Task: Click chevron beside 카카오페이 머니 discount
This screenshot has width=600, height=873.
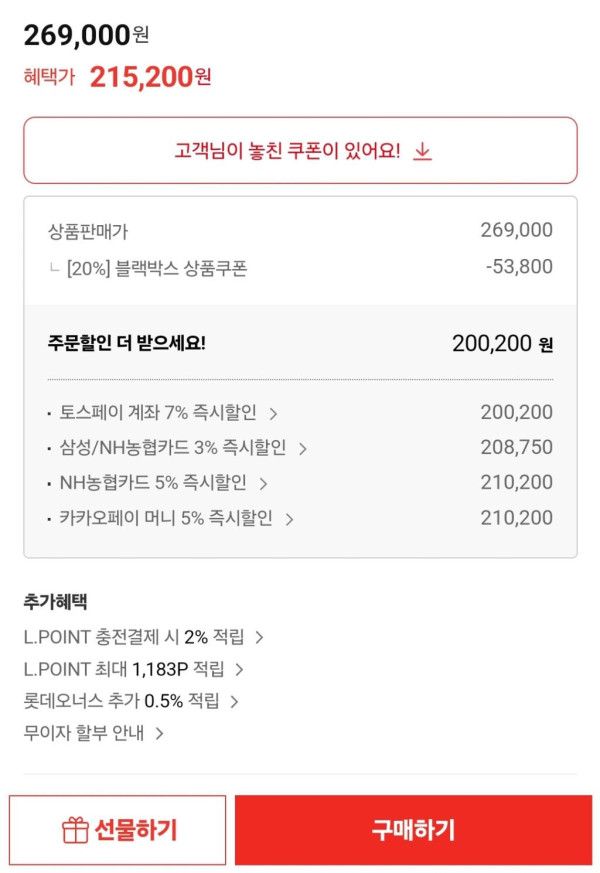Action: pos(289,519)
